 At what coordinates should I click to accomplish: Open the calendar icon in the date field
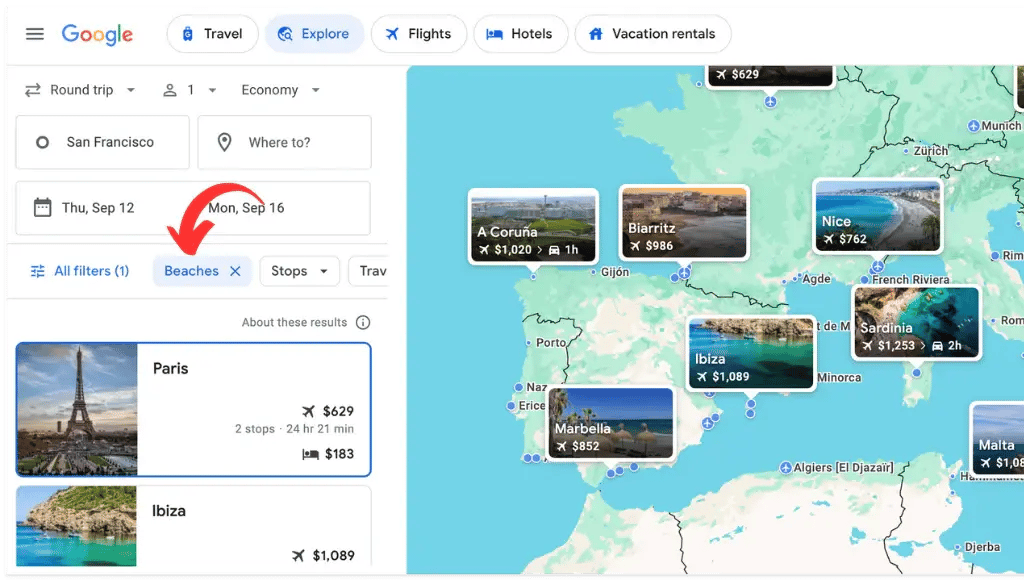42,208
